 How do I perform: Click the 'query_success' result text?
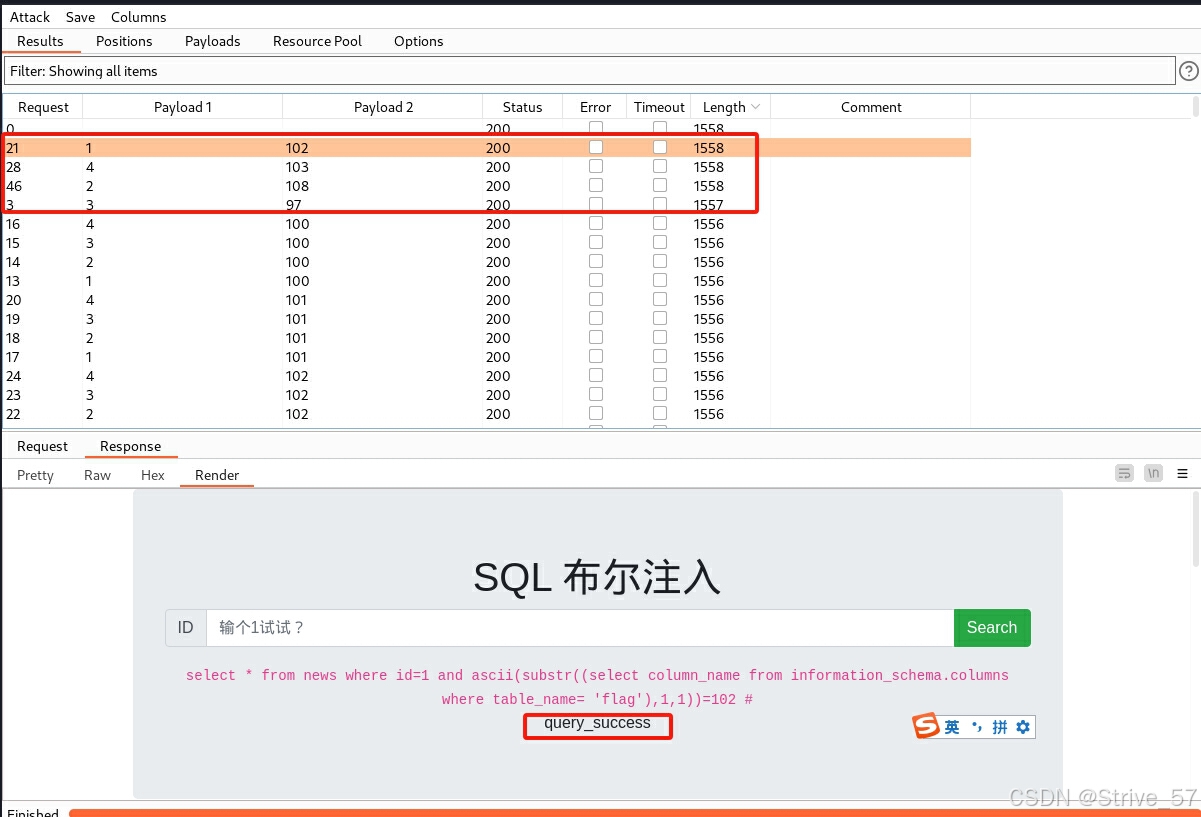[x=597, y=723]
